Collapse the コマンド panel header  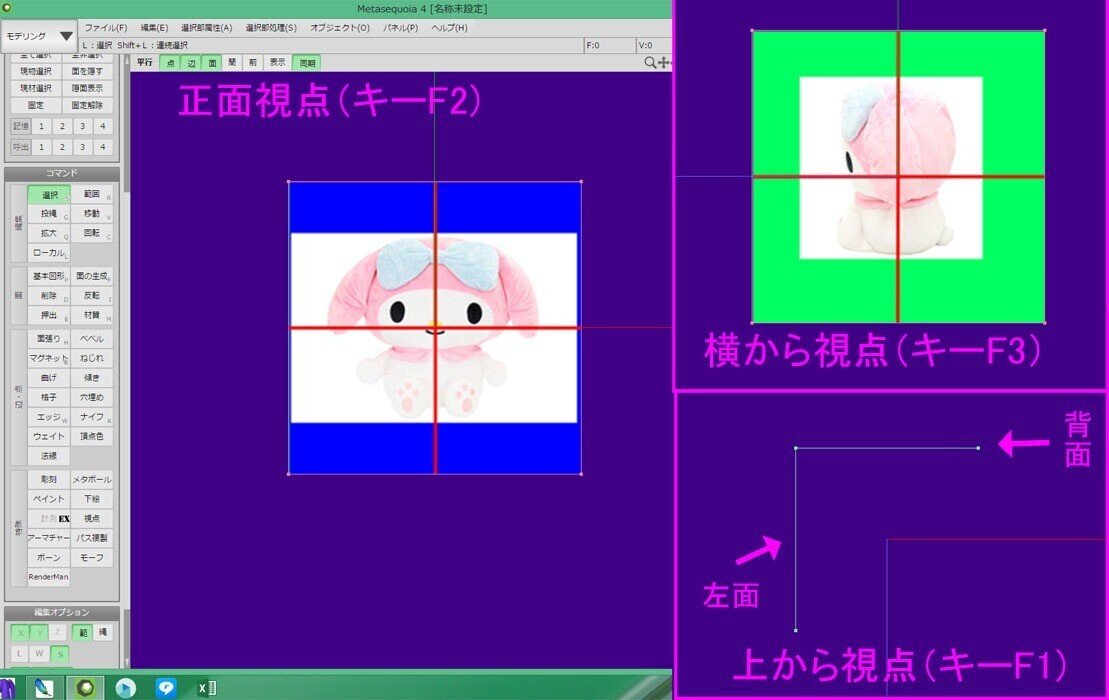[x=62, y=172]
